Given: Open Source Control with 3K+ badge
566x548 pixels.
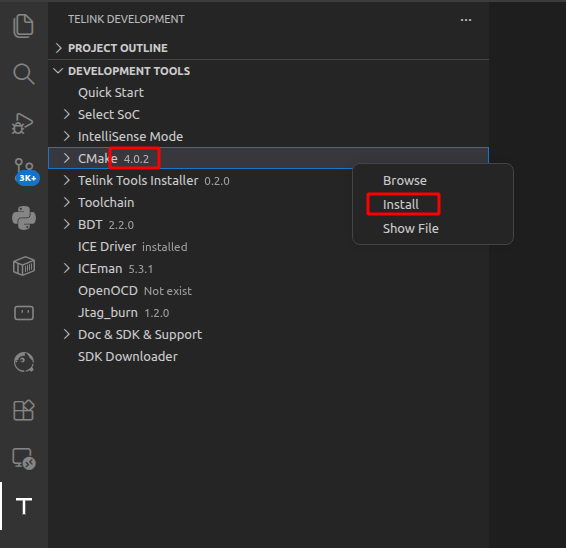Looking at the screenshot, I should pyautogui.click(x=27, y=172).
